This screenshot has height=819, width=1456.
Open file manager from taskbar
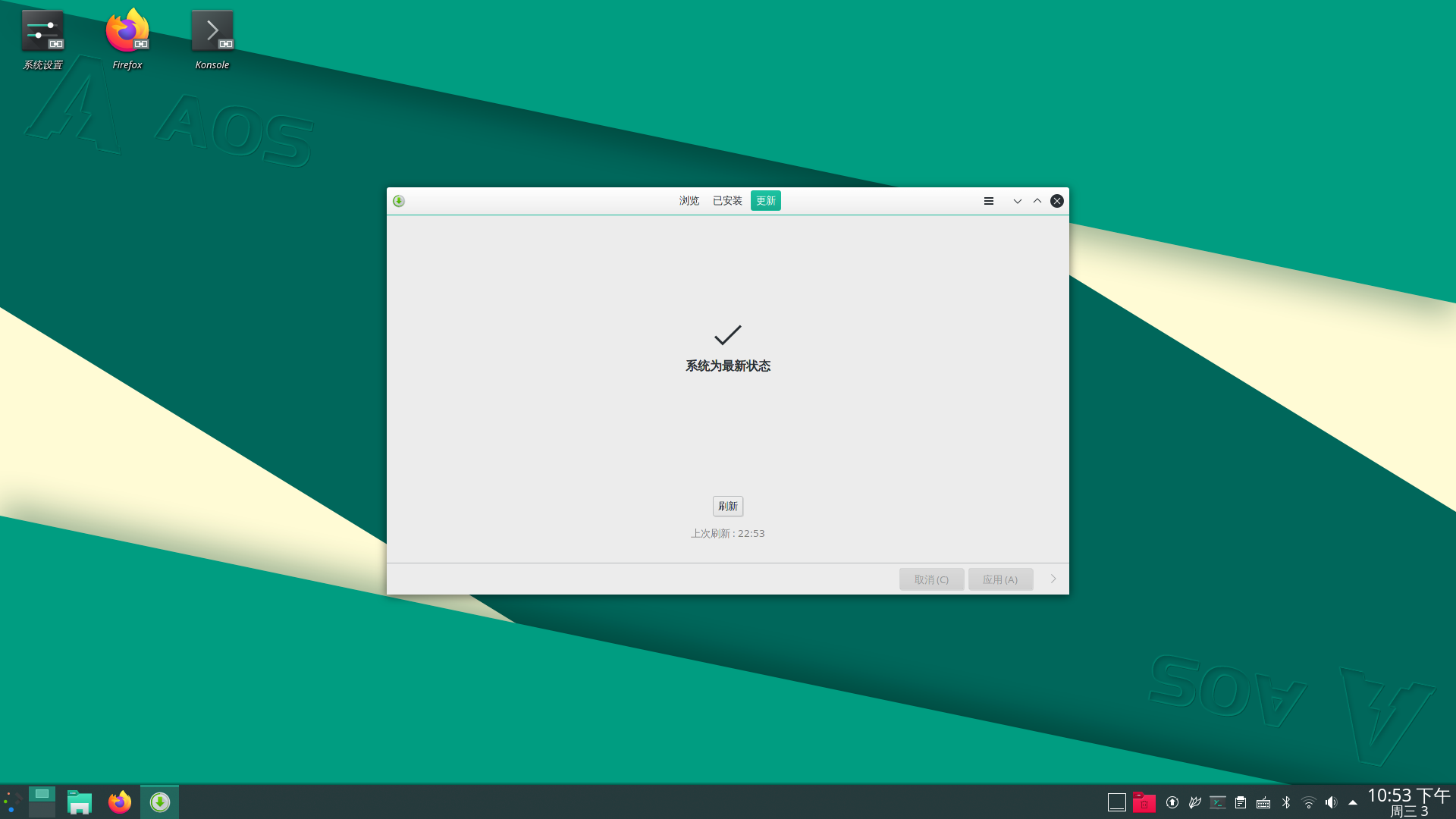pyautogui.click(x=79, y=802)
